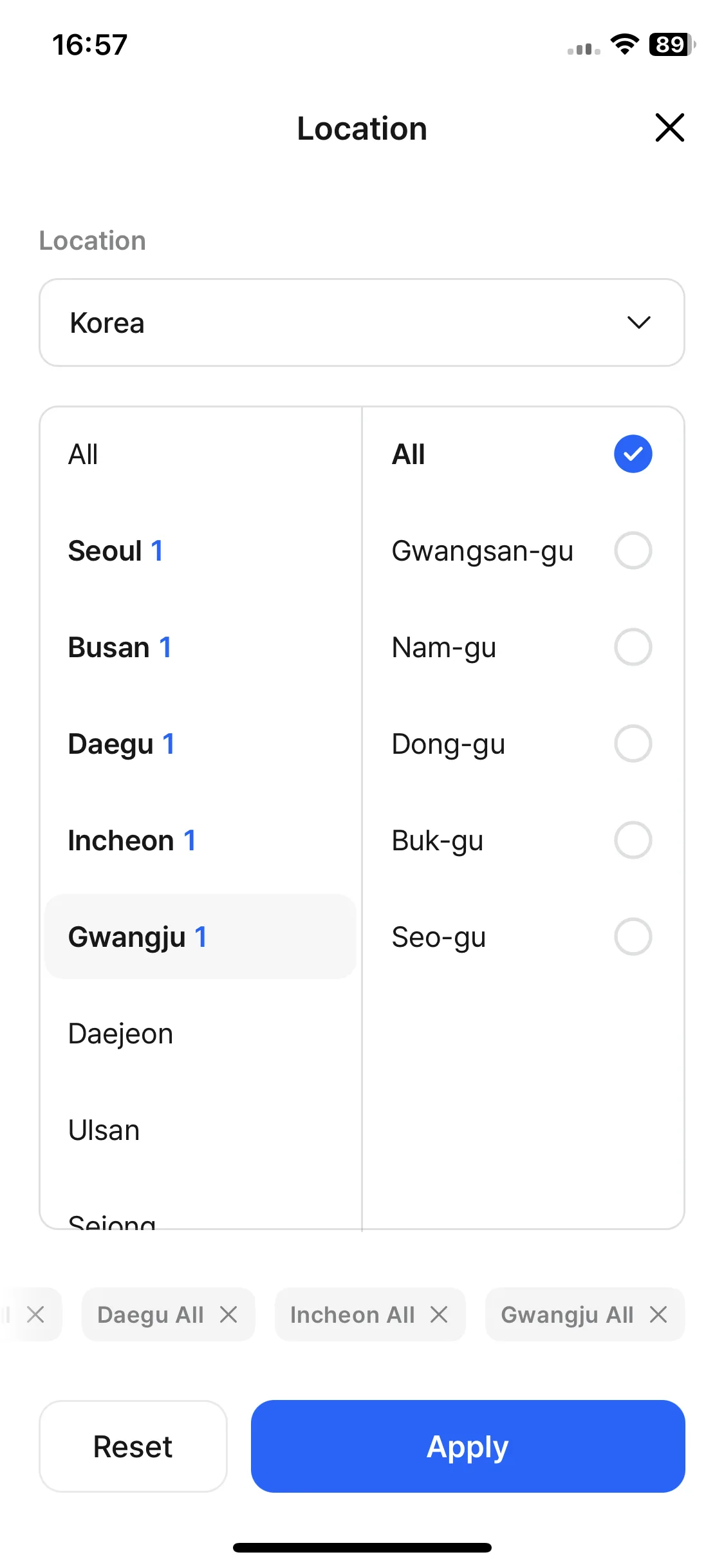Click the Reset button
This screenshot has width=724, height=1568.
click(x=133, y=1446)
